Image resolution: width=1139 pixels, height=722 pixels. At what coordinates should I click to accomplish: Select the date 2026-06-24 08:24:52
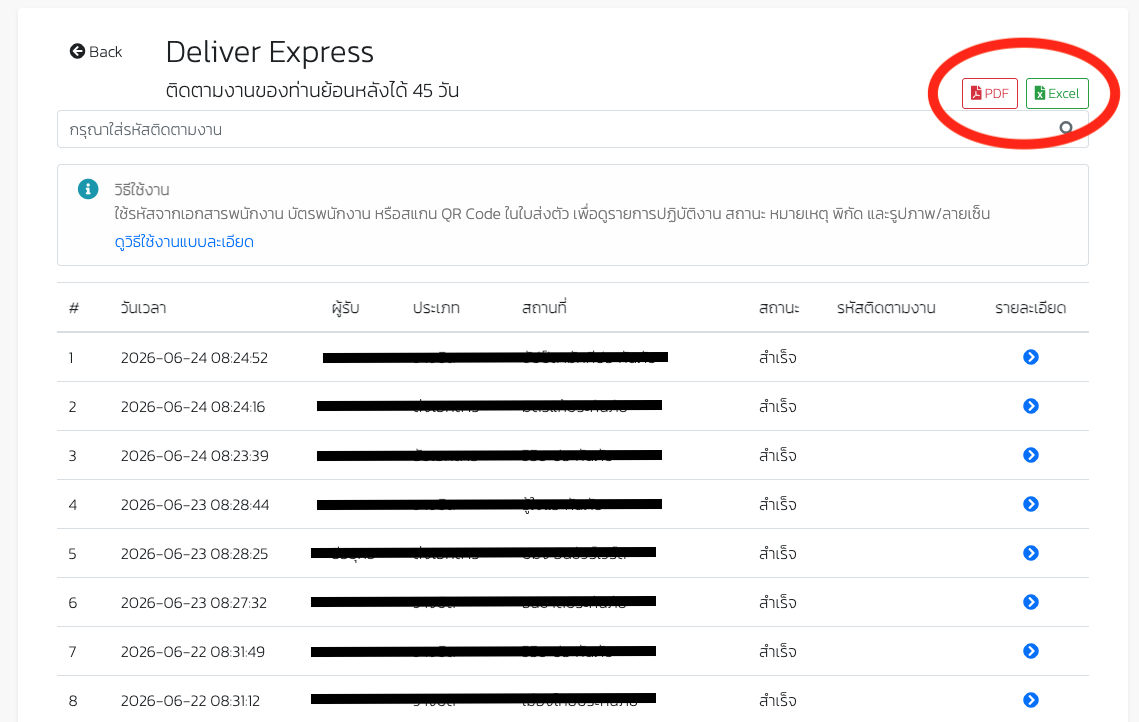(194, 357)
